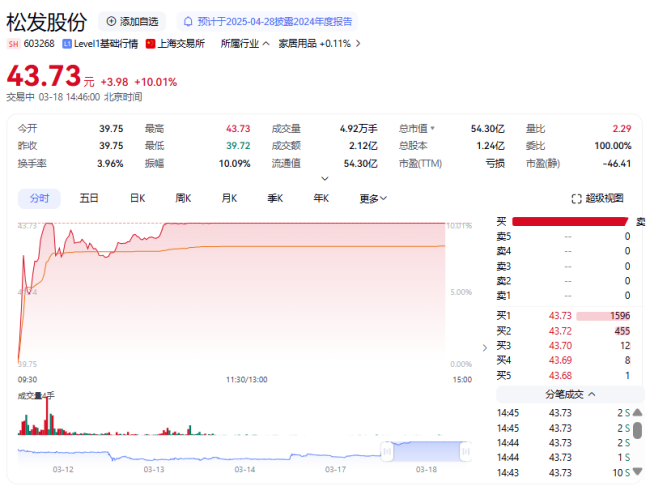Screen dimensions: 650x486
Task: Click the right handle of the range slider
Action: 466,451
